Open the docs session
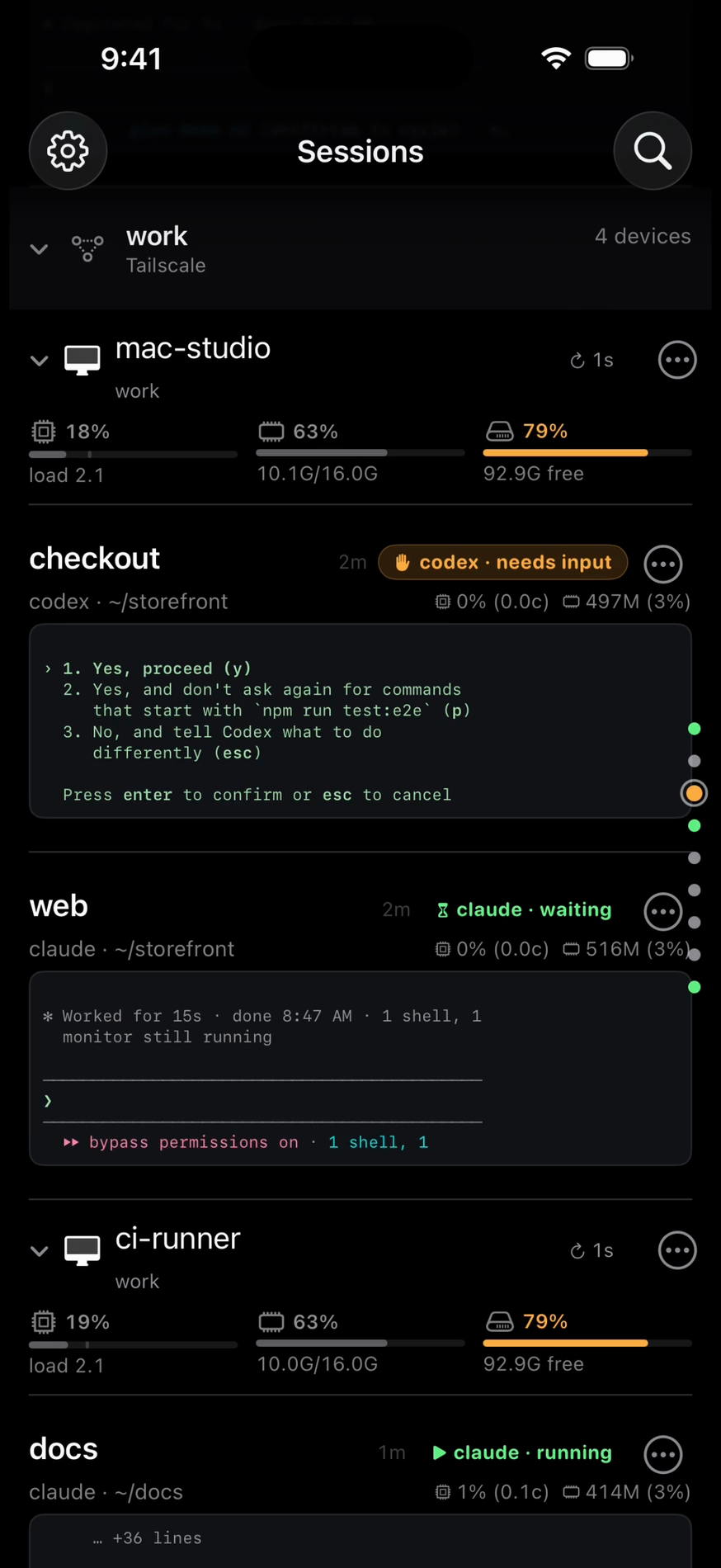The image size is (721, 1568). tap(64, 1449)
